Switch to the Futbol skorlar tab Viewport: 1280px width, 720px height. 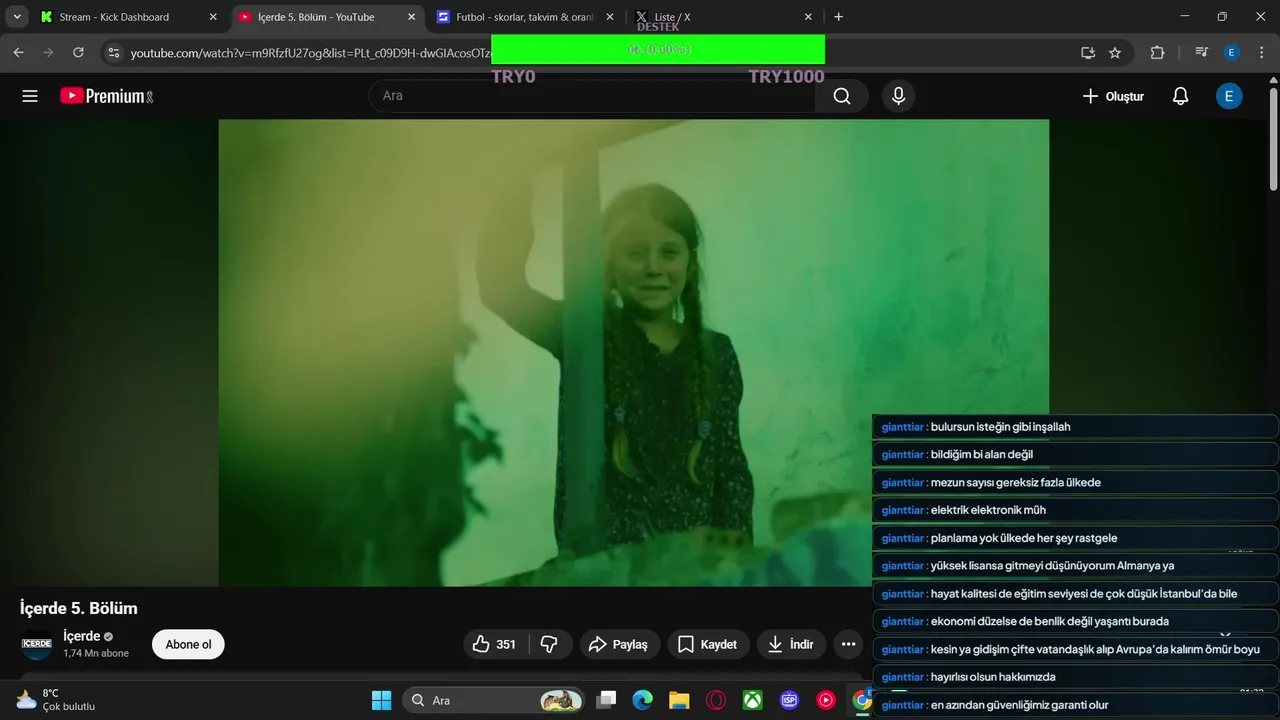[525, 17]
